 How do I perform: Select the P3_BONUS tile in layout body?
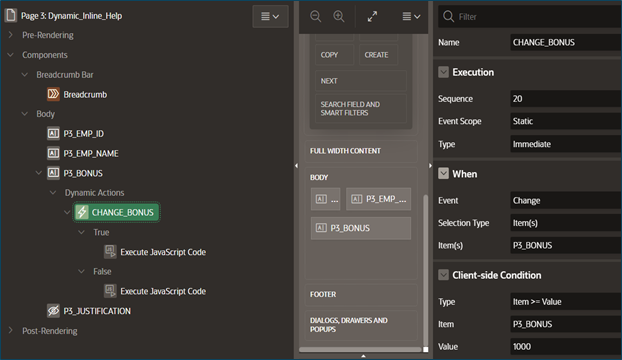(361, 228)
